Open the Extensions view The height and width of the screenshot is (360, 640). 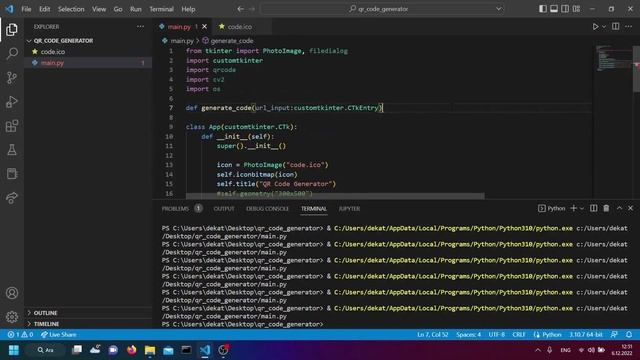tap(12, 126)
